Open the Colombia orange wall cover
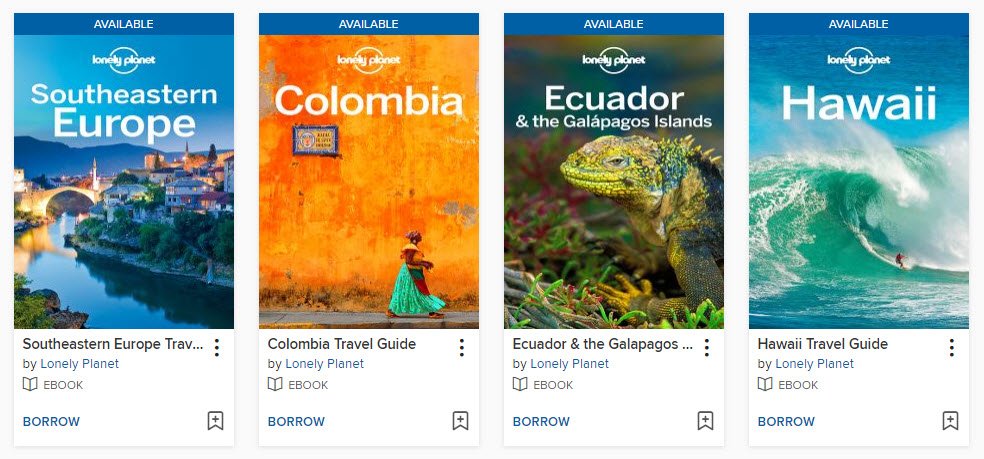984x459 pixels. (x=369, y=181)
